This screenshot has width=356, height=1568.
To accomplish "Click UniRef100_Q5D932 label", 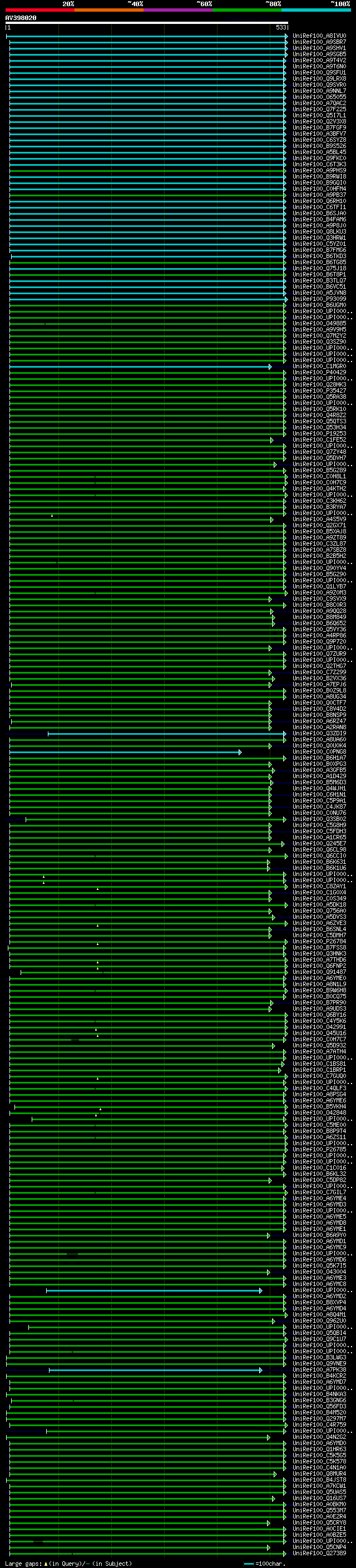I will (319, 1045).
